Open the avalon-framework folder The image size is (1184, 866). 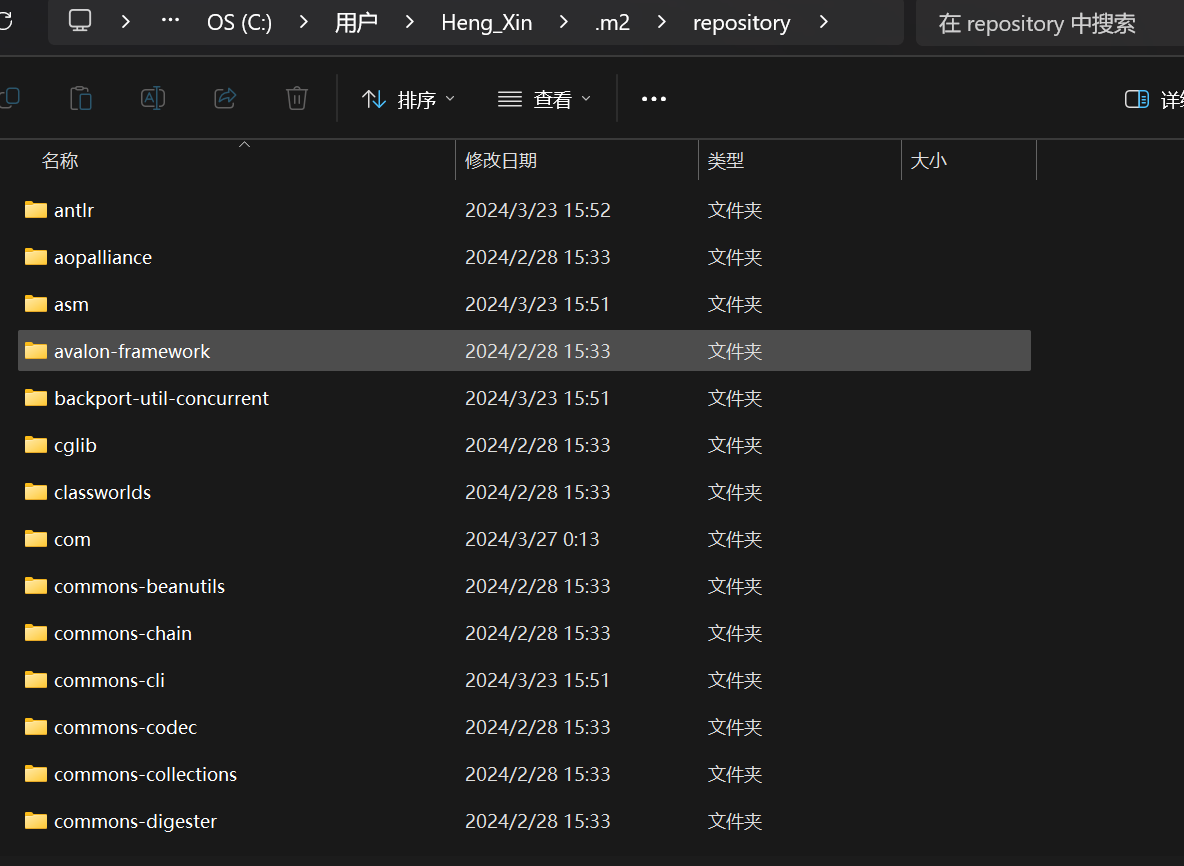(130, 351)
